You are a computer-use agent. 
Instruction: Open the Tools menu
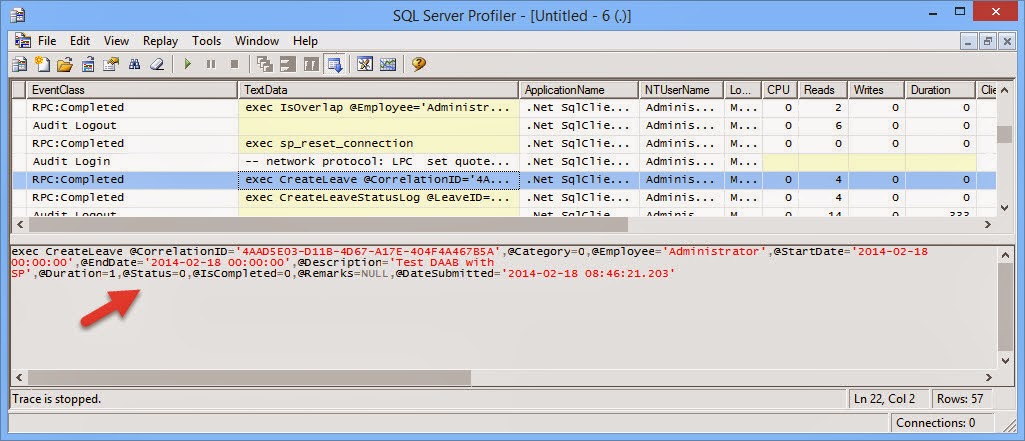point(207,41)
